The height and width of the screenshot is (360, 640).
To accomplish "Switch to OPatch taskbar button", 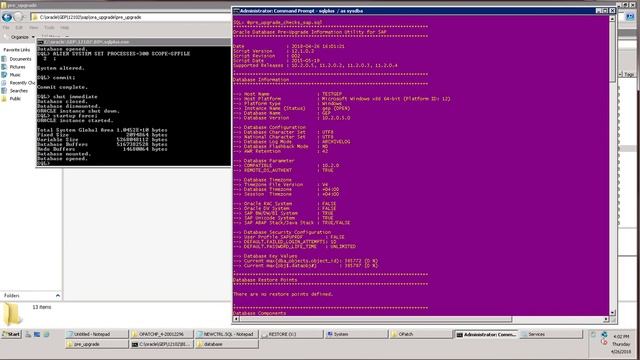I will point(421,334).
